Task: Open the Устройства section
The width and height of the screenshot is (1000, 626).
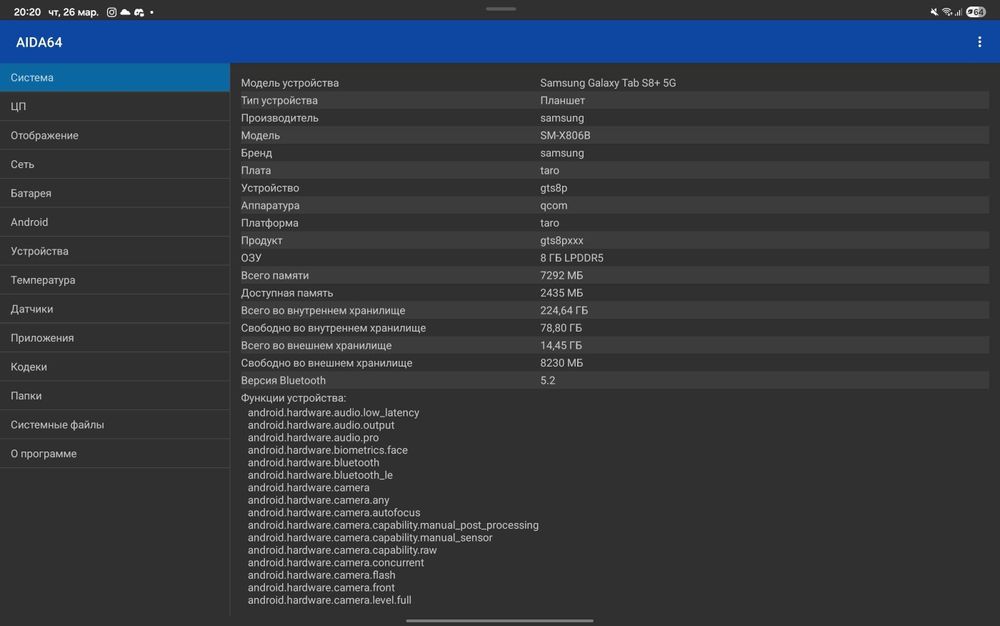Action: [x=115, y=251]
